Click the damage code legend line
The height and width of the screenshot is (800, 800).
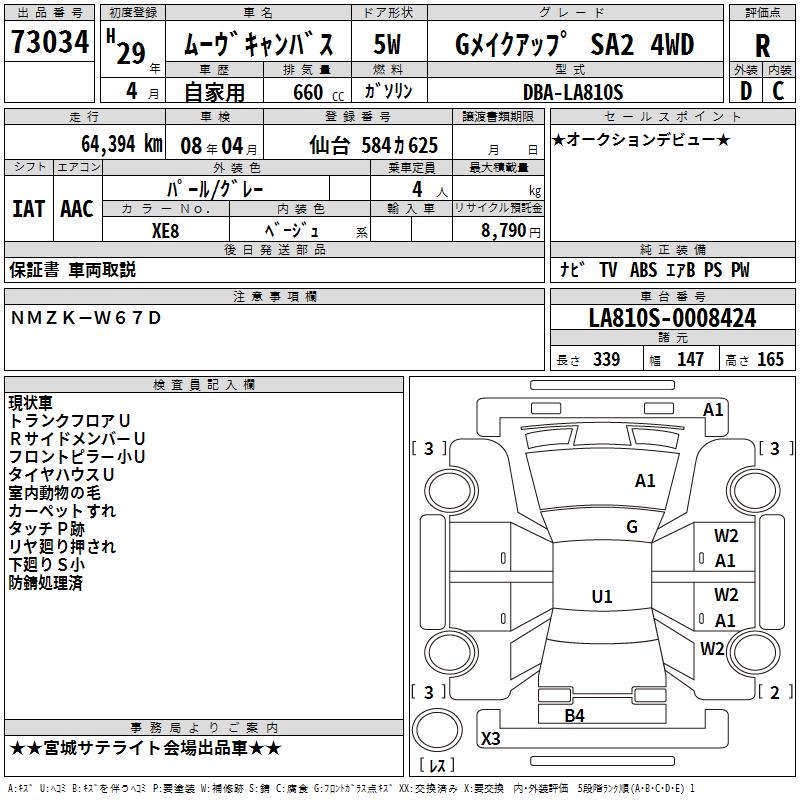coord(352,788)
